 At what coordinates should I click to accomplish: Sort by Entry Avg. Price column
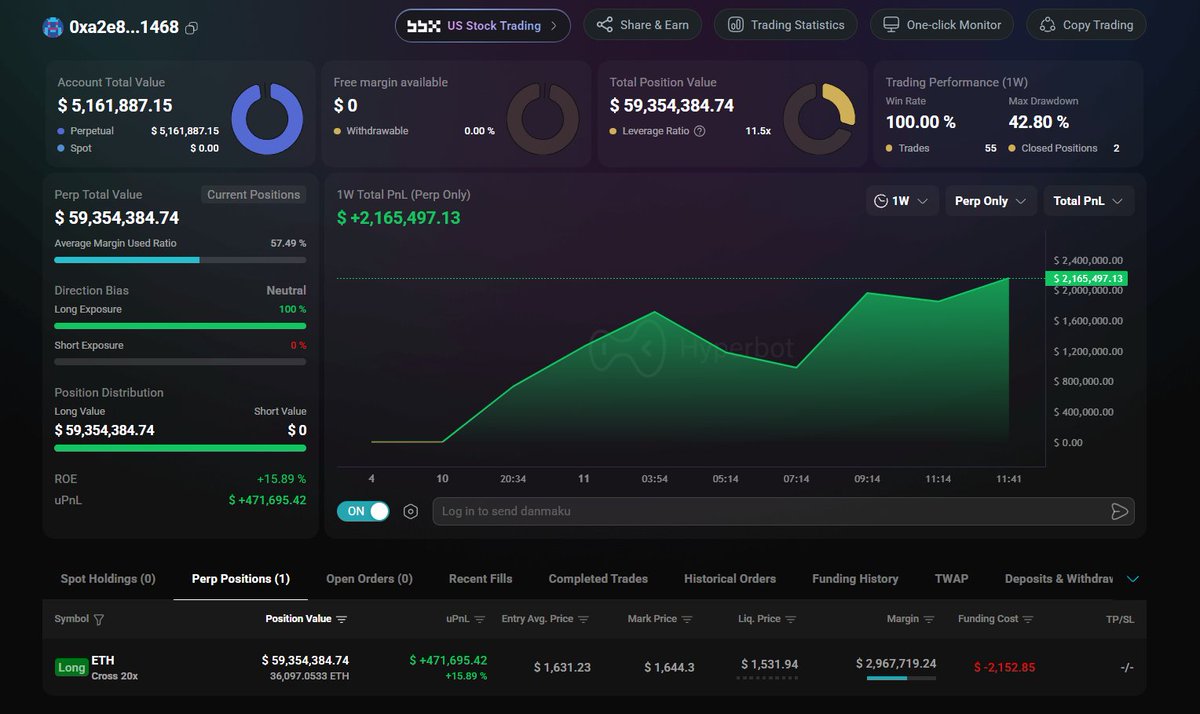(x=583, y=619)
